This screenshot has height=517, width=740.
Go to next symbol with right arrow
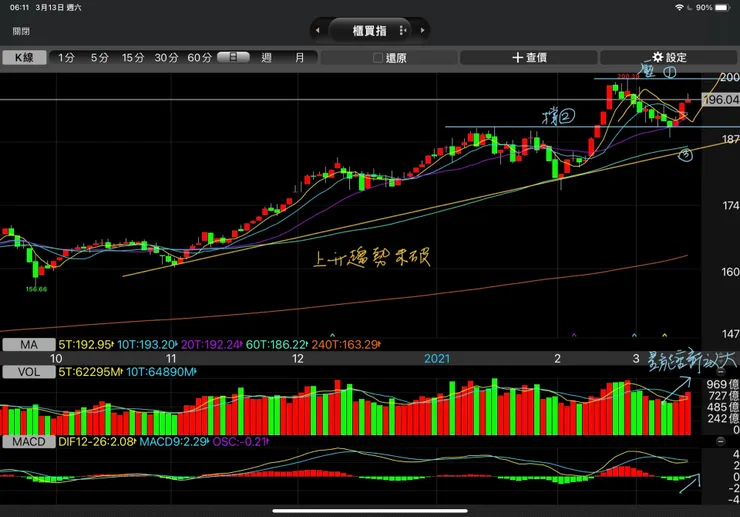pyautogui.click(x=422, y=30)
